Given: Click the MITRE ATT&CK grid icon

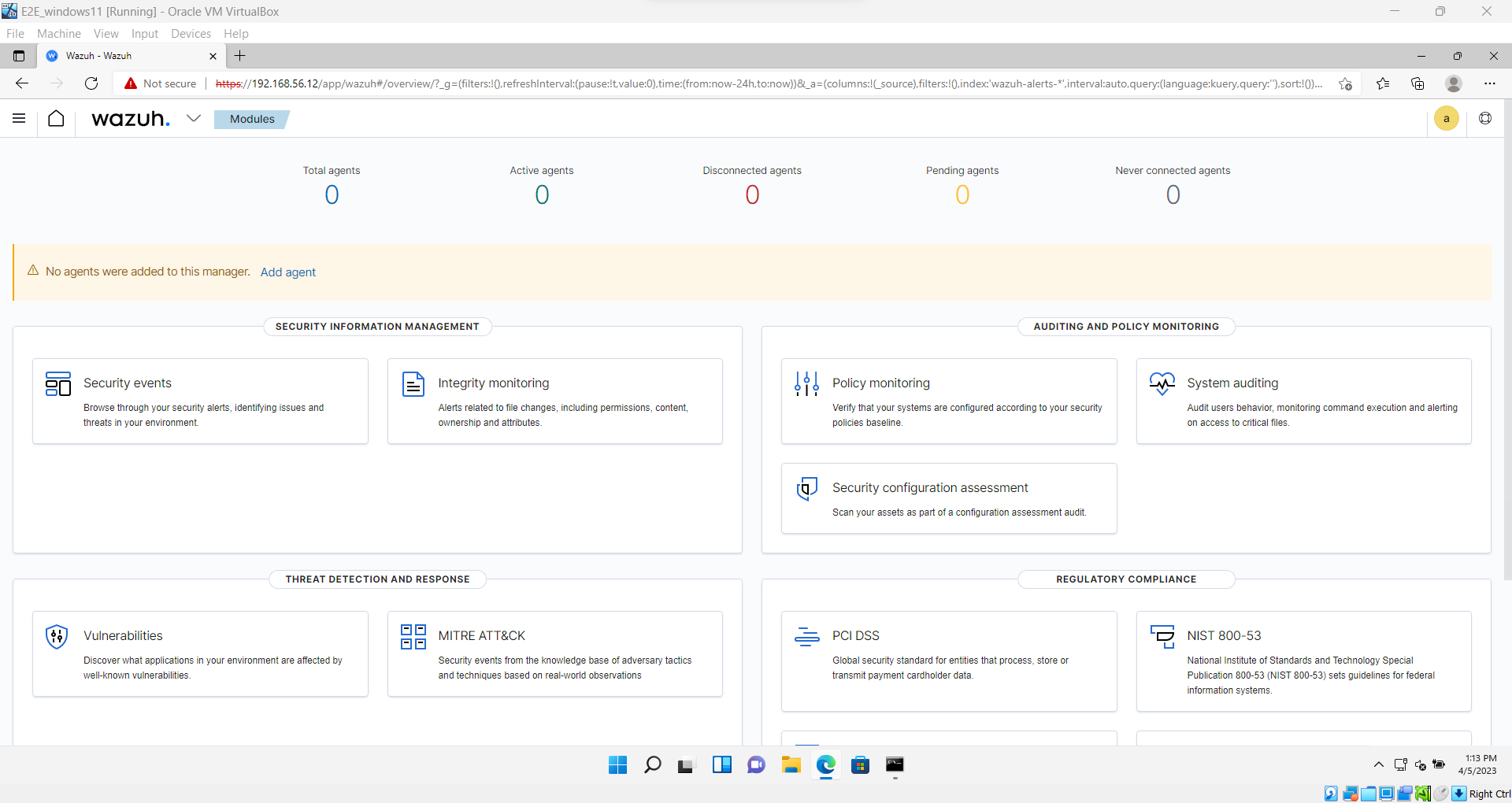Looking at the screenshot, I should [x=413, y=638].
